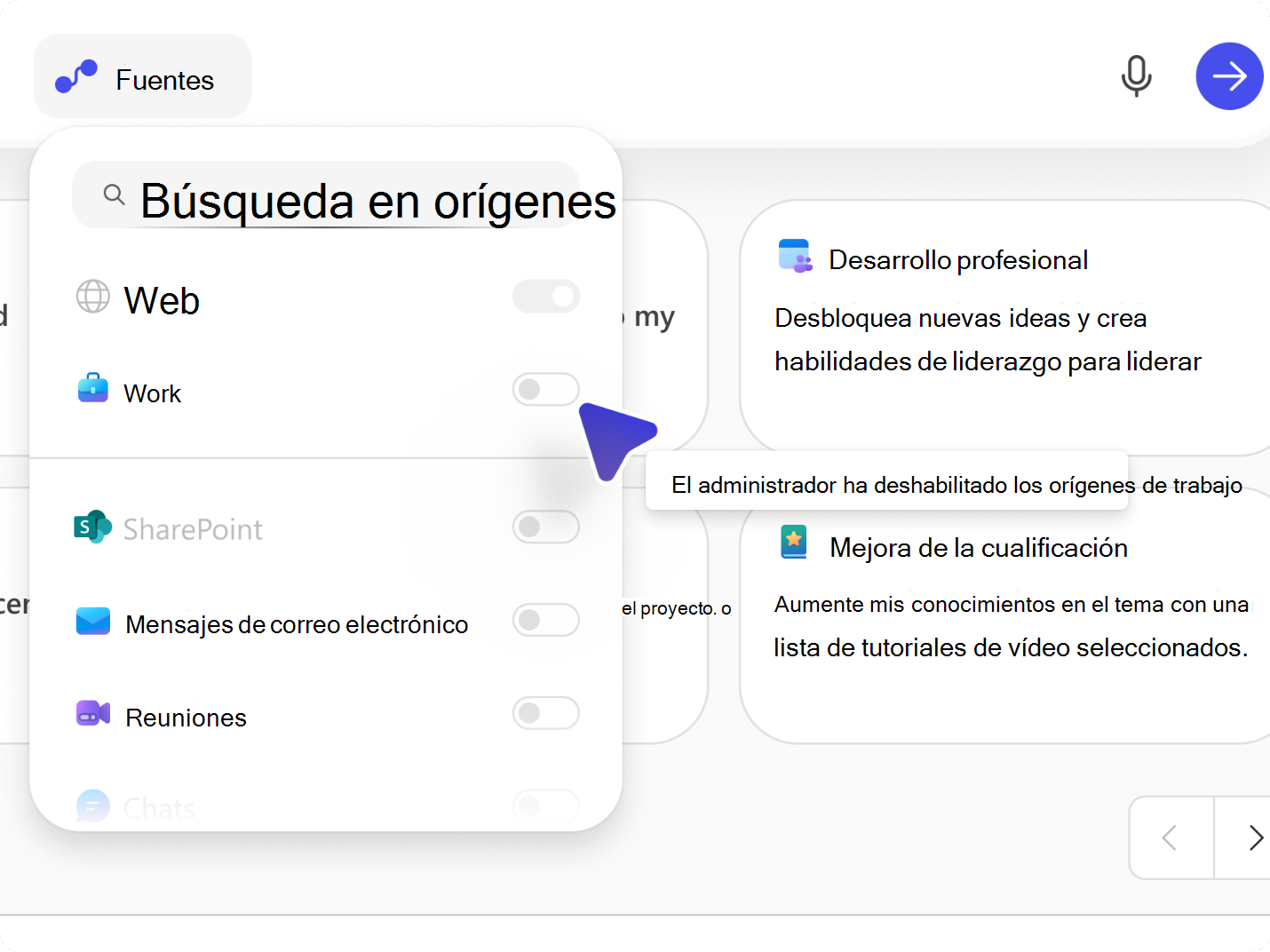This screenshot has height=952, width=1270.
Task: Open the Fuentes sources panel
Action: (142, 77)
